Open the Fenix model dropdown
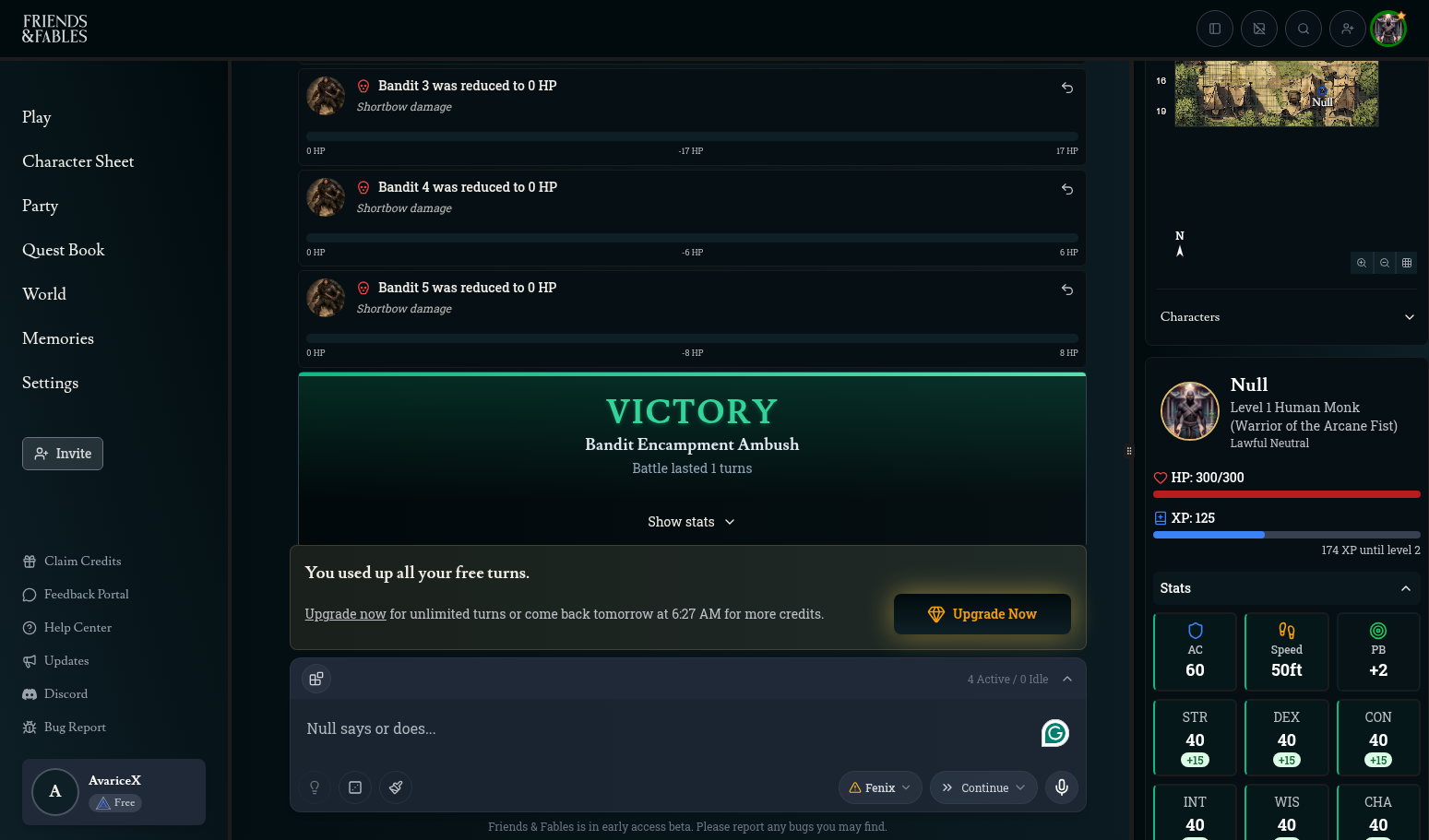Screen dimensions: 1429x840 (x=880, y=787)
